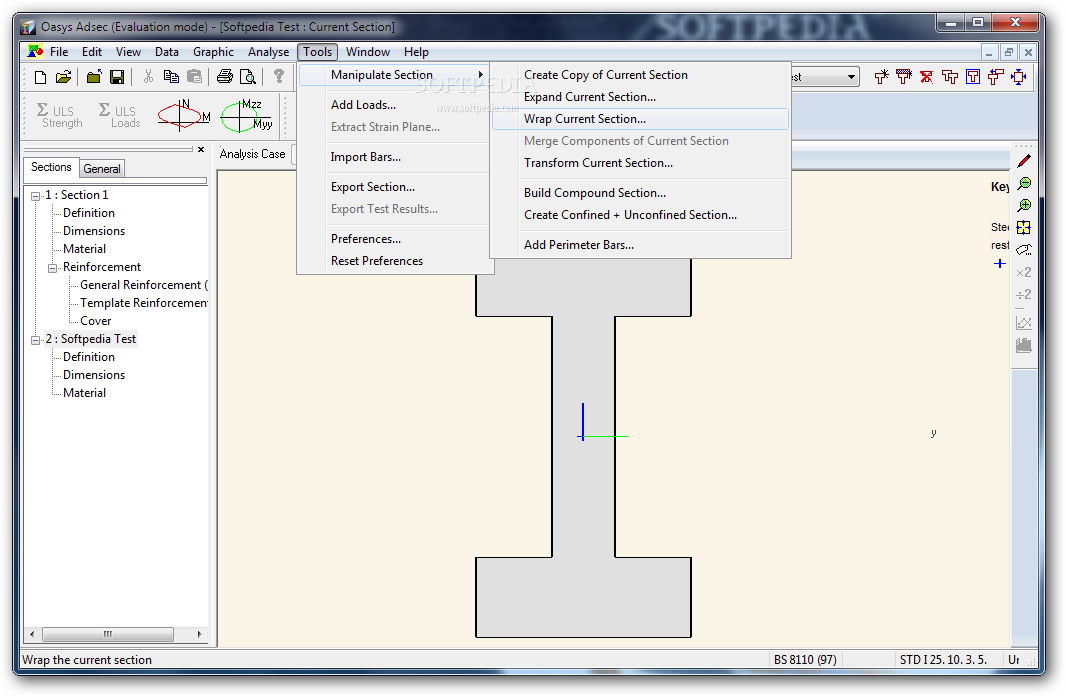Screen dimensions: 1066x696
Task: Click Reset Preferences menu entry
Action: click(394, 261)
